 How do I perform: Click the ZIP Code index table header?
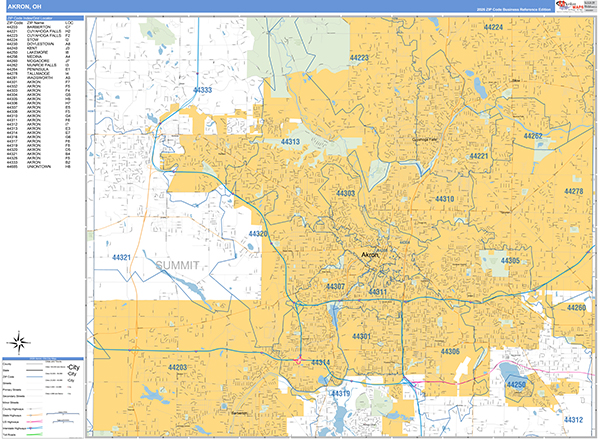coord(42,19)
